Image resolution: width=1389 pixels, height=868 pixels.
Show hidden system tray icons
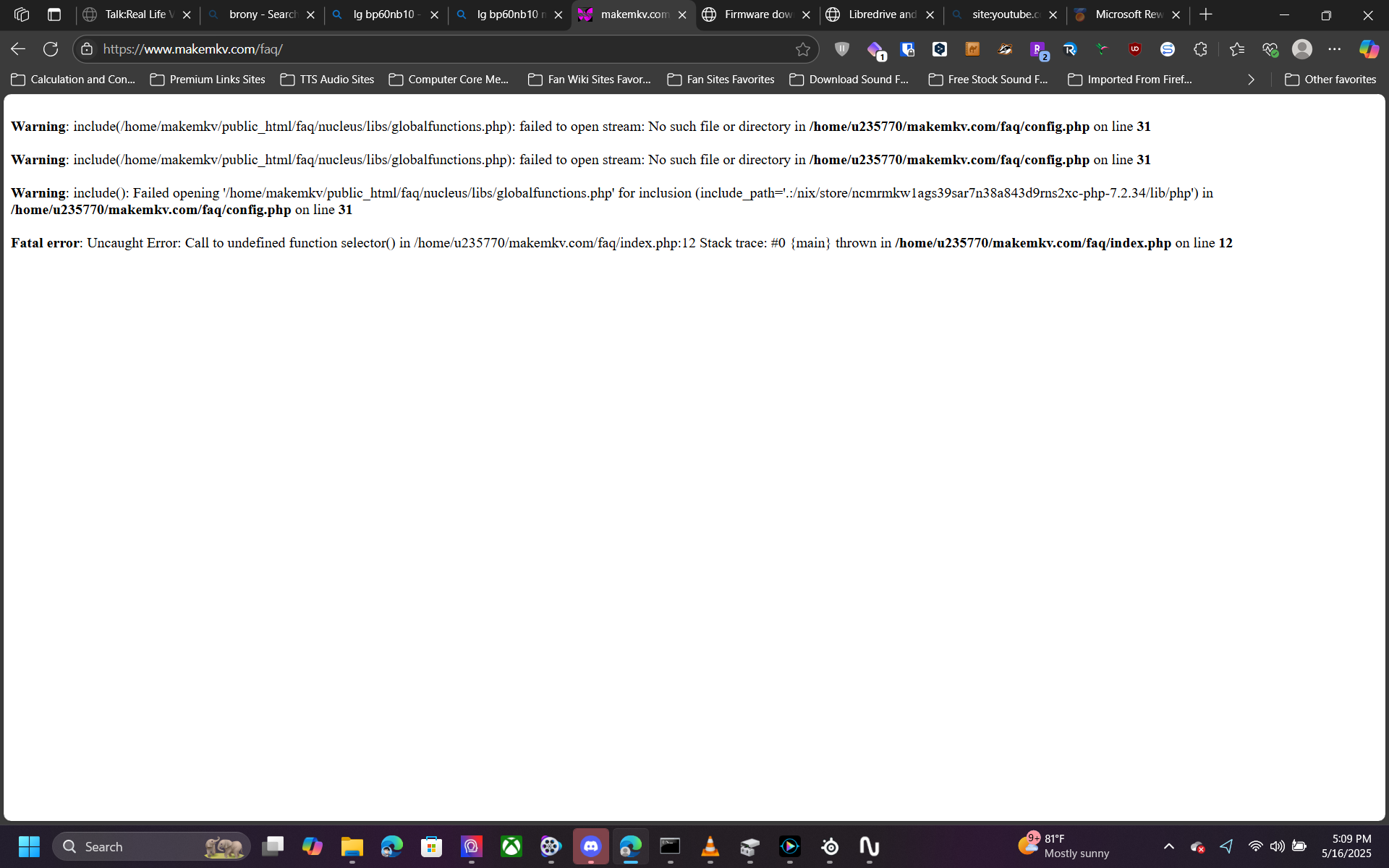(1169, 846)
